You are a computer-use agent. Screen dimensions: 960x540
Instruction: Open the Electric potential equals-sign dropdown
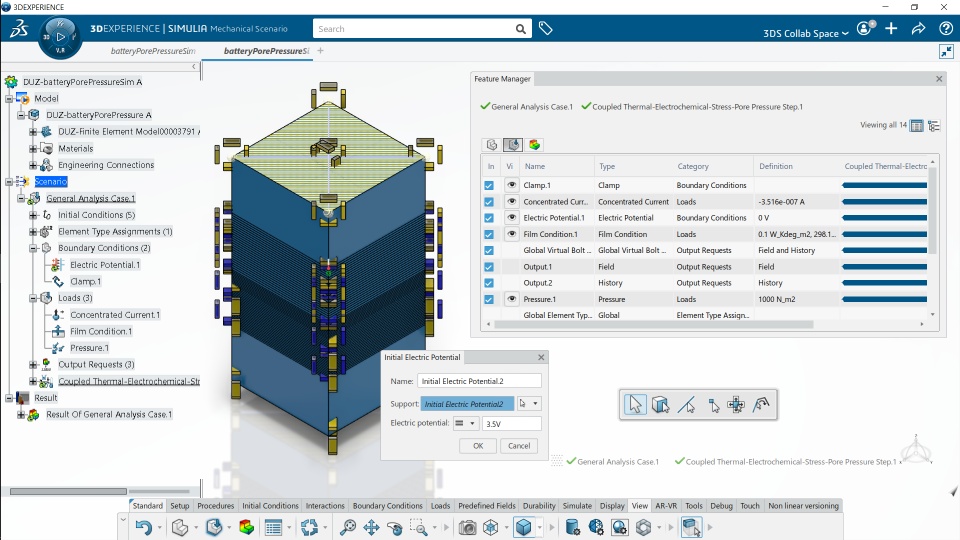pyautogui.click(x=465, y=423)
